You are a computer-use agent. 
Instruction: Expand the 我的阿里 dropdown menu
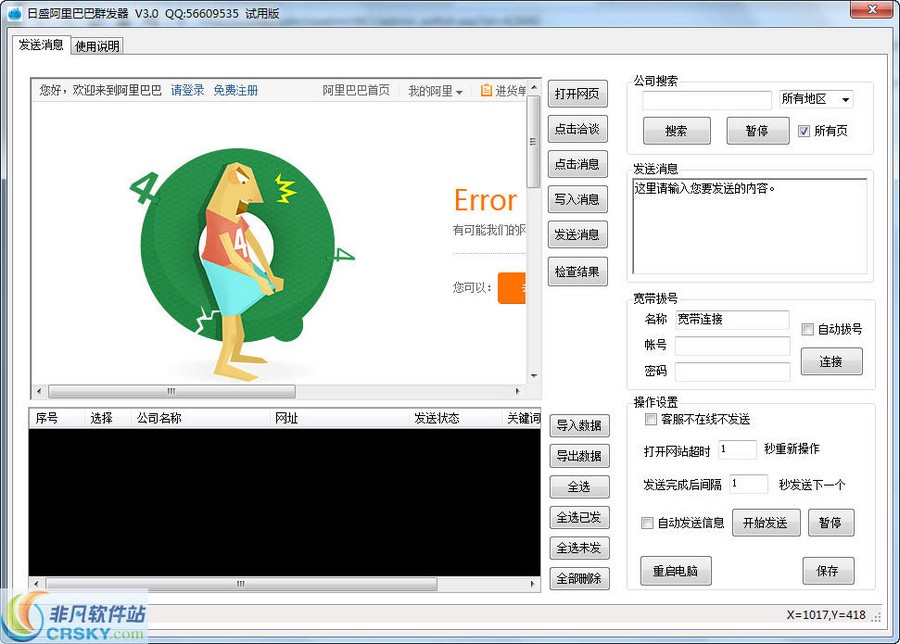(435, 91)
